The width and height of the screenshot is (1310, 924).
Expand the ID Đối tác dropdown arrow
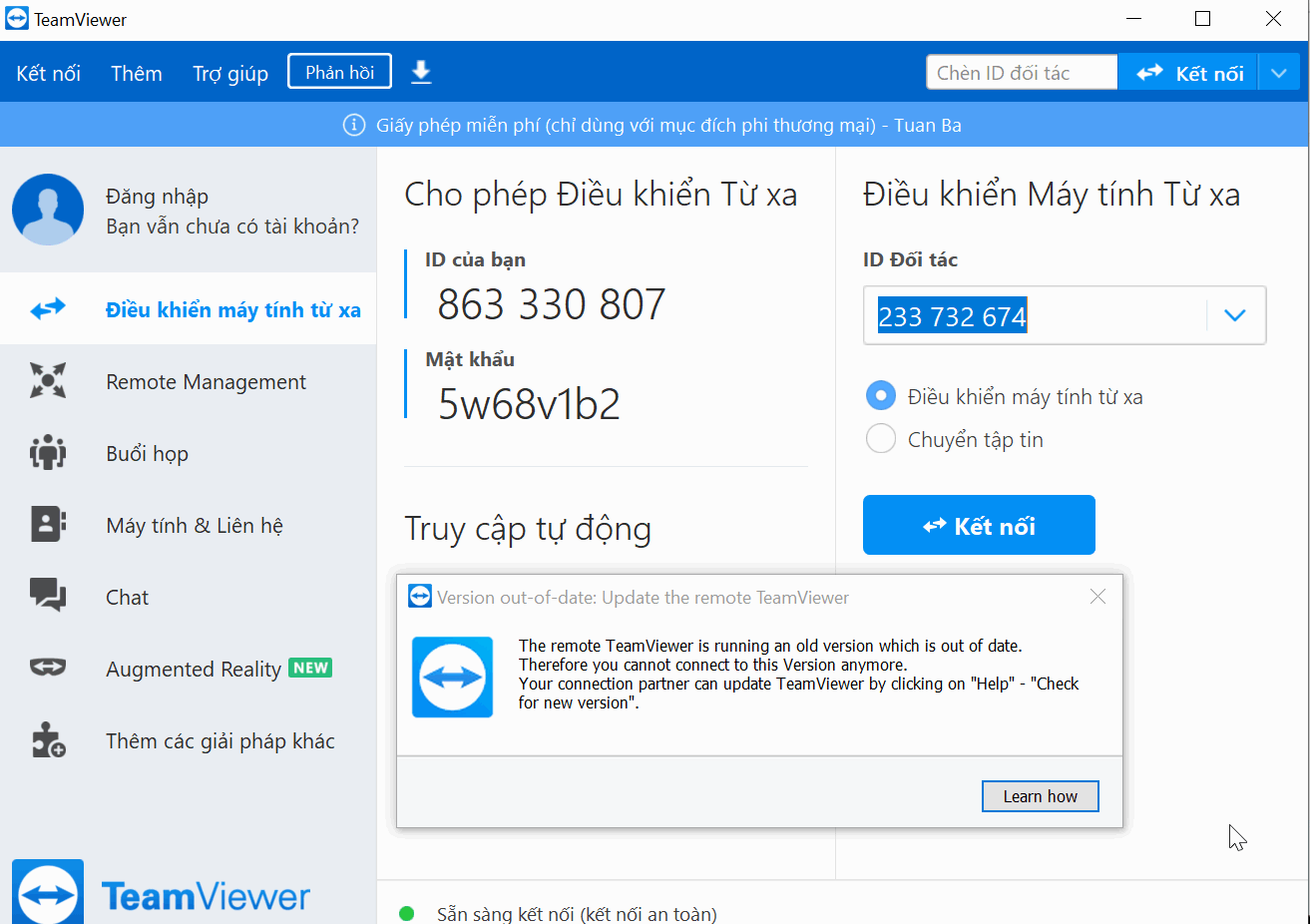(1235, 315)
